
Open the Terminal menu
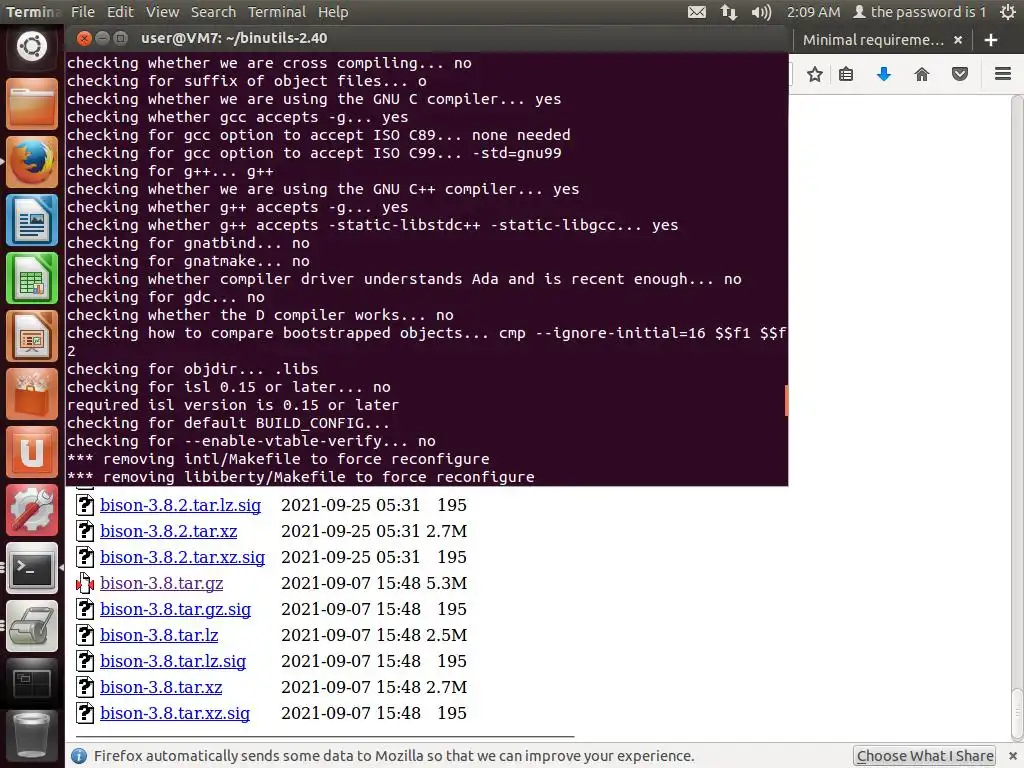(x=277, y=12)
